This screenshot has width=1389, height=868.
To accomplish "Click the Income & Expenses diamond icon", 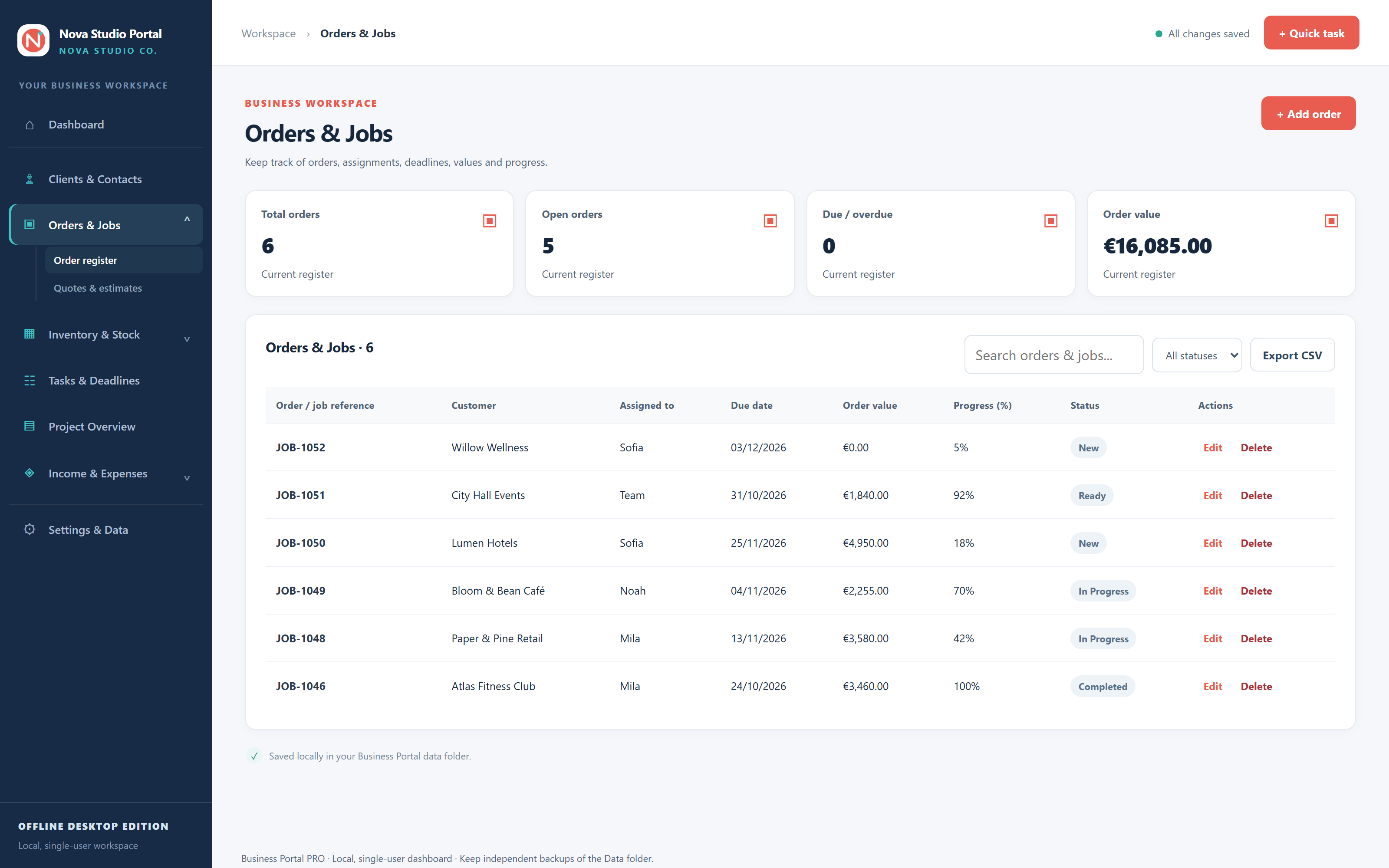I will coord(29,473).
